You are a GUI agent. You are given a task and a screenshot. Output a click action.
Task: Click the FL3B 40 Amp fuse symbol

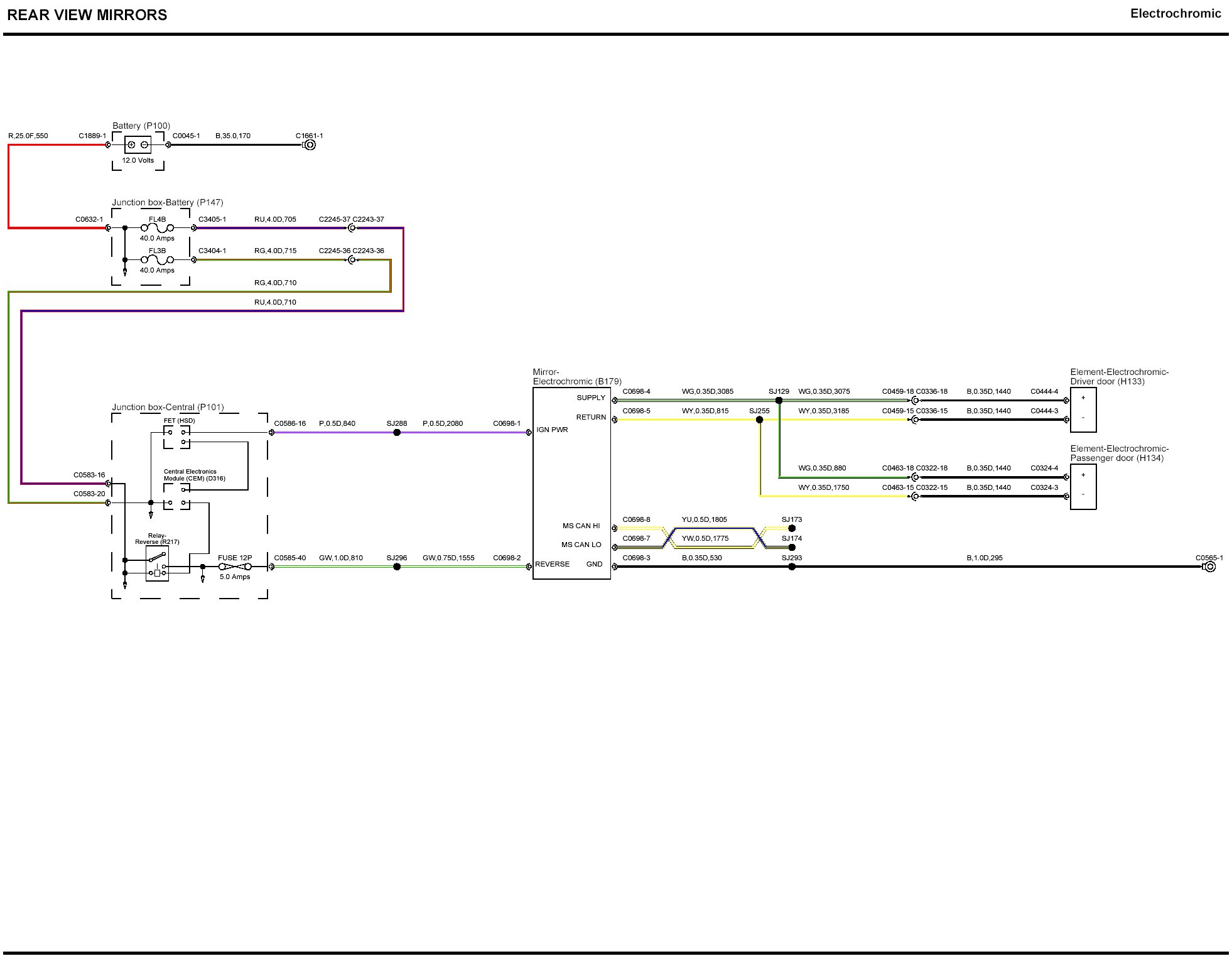pos(157,259)
